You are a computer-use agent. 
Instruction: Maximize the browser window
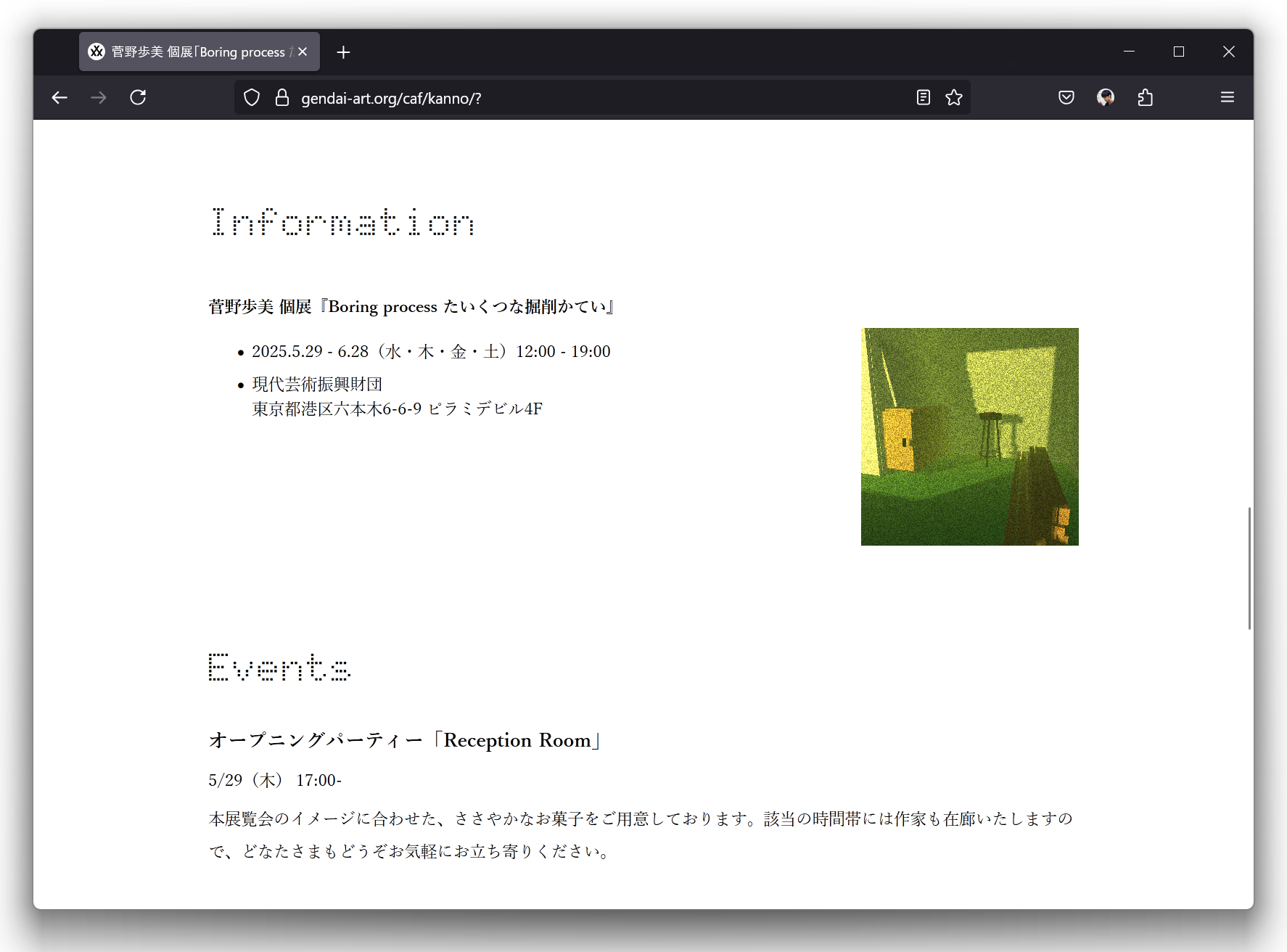[1178, 52]
